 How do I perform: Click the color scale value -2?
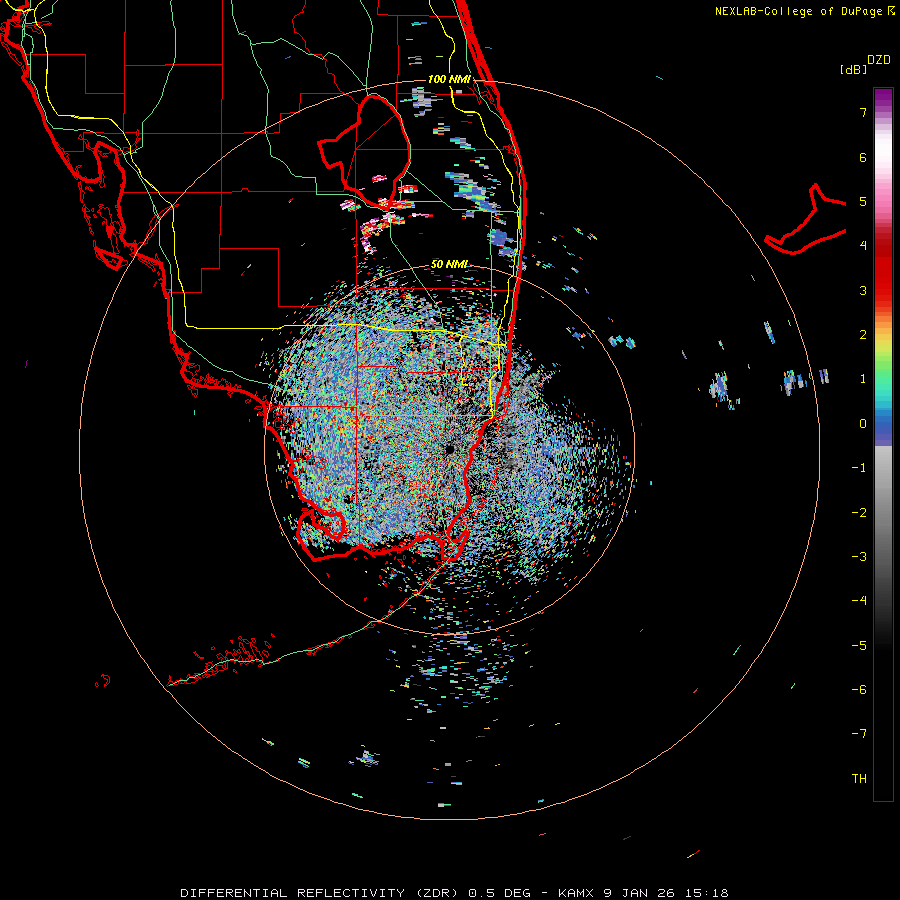pos(859,513)
